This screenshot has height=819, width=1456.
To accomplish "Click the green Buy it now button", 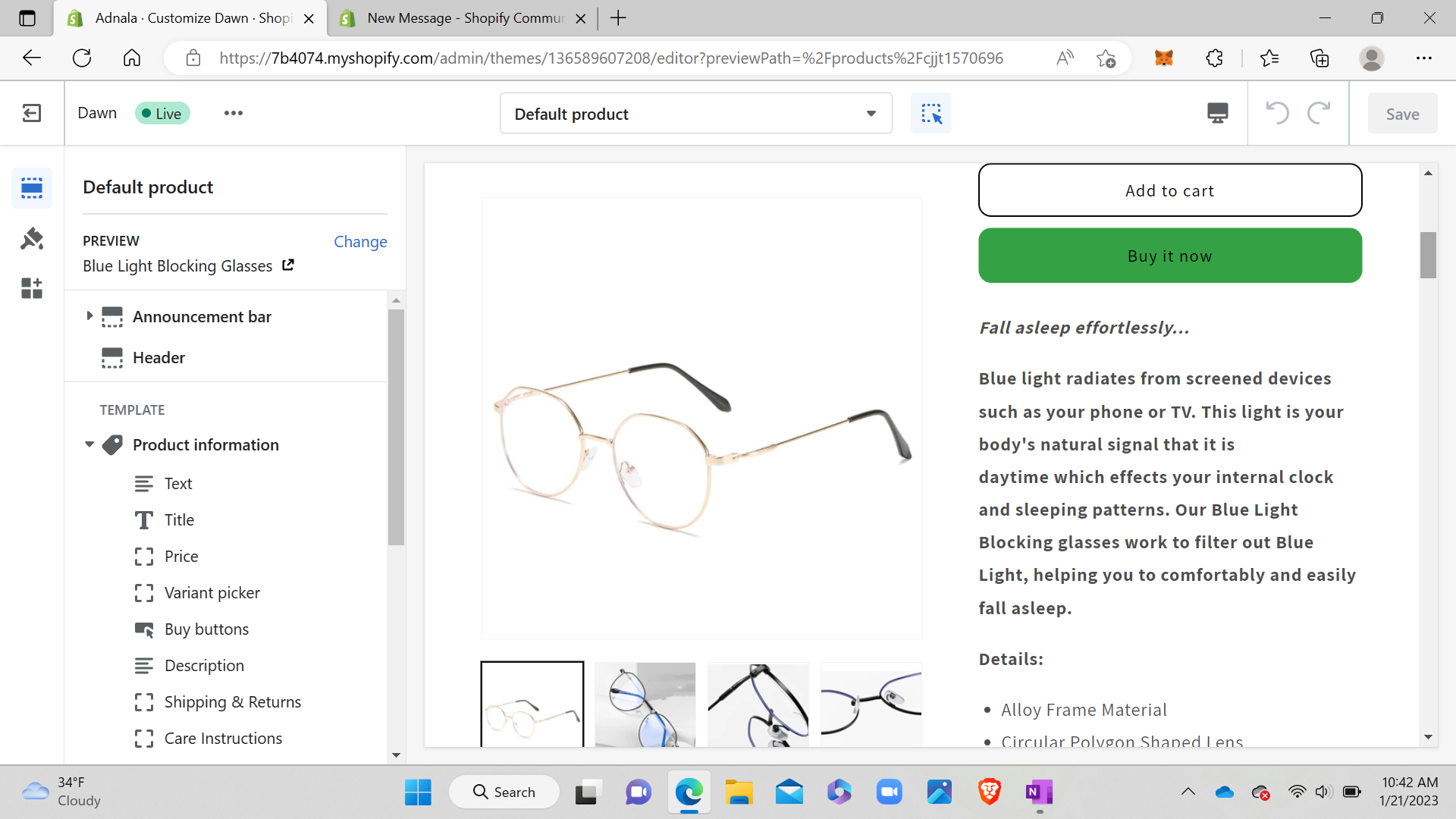I will (1169, 256).
